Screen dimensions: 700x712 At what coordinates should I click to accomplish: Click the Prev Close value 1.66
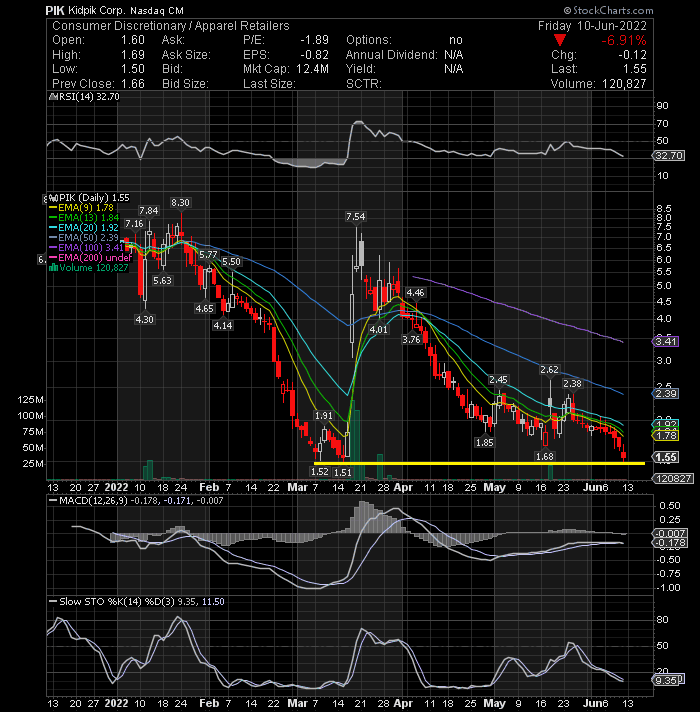click(133, 84)
